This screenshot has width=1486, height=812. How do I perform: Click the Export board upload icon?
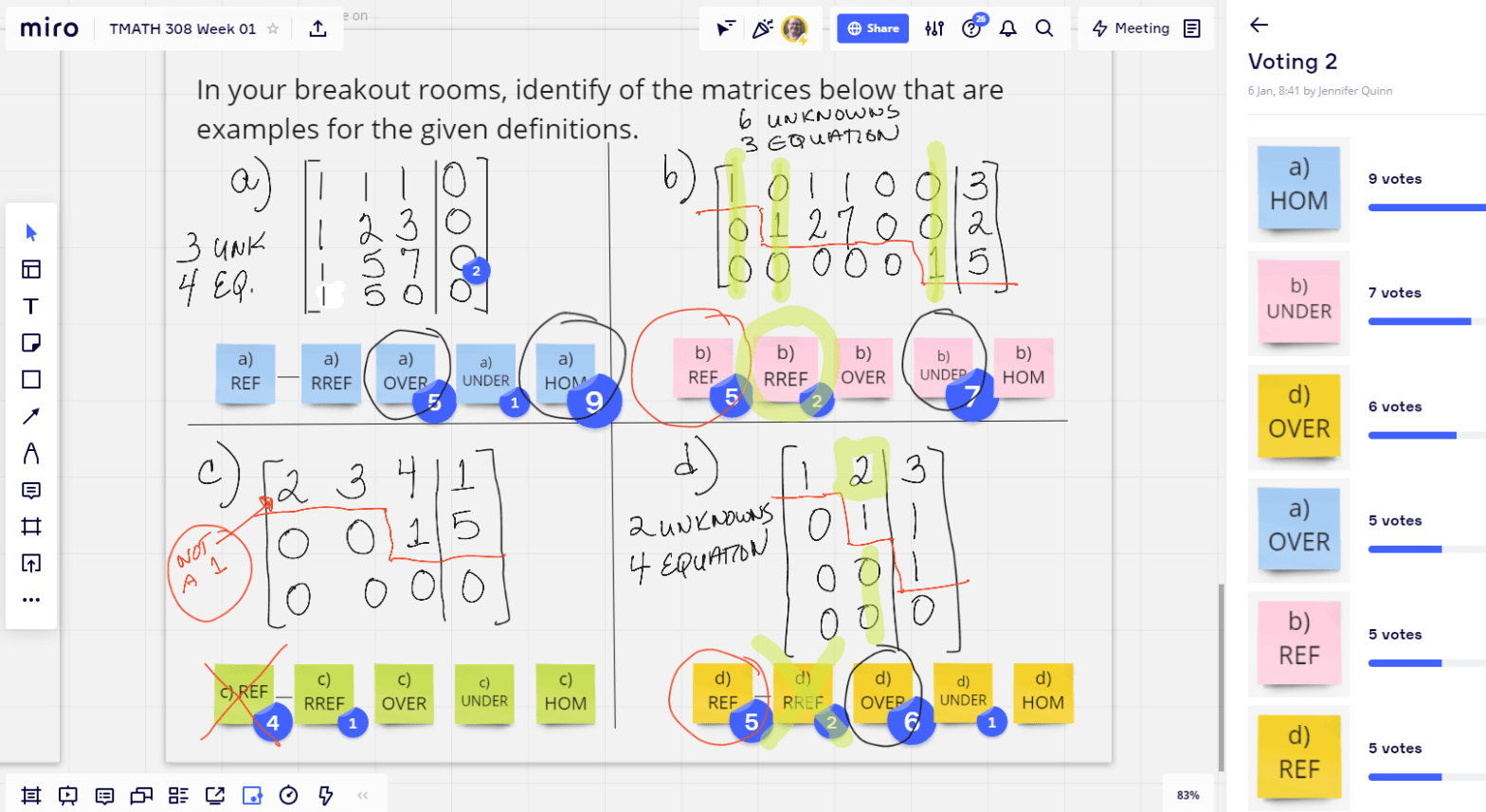pyautogui.click(x=318, y=28)
